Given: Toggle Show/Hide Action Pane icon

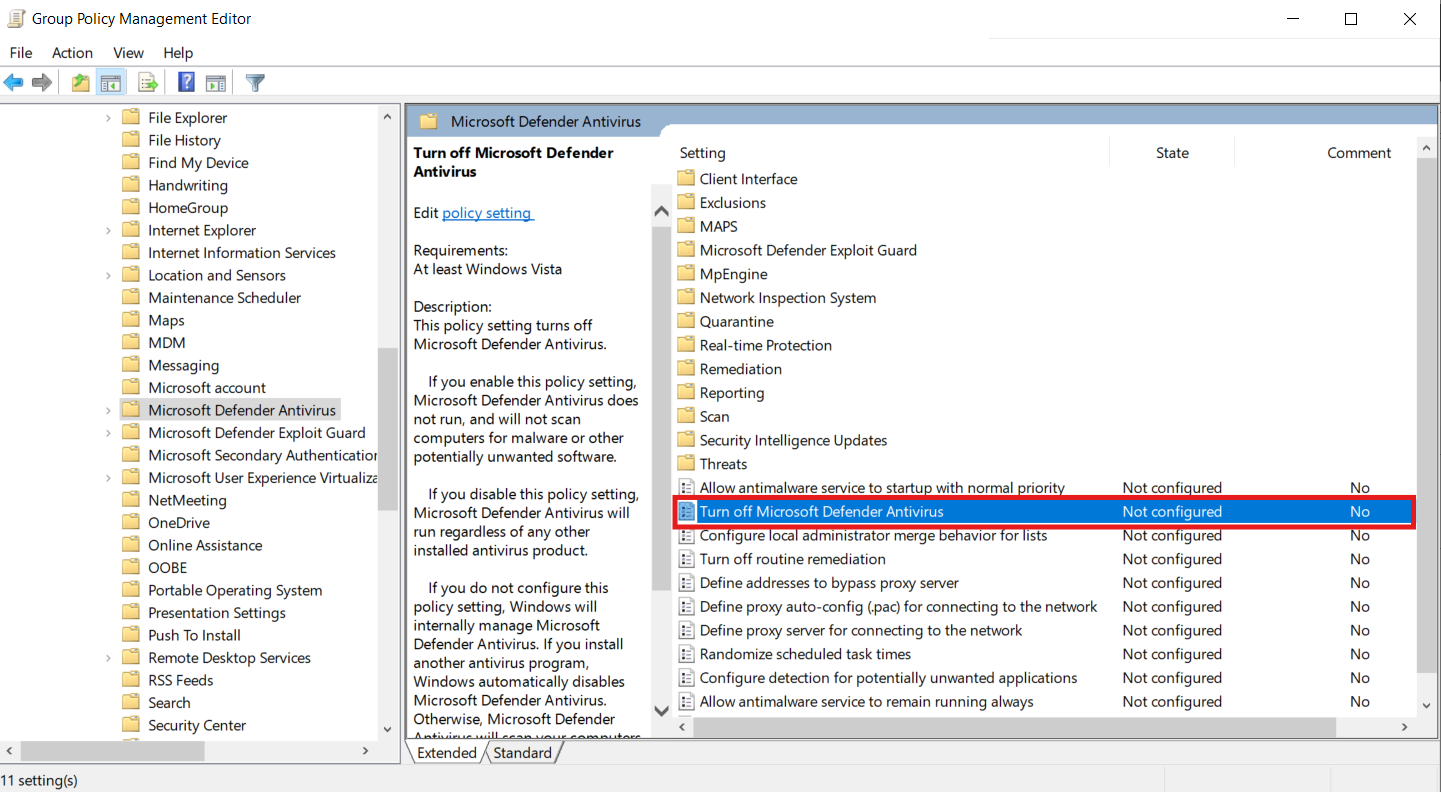Looking at the screenshot, I should pos(215,83).
